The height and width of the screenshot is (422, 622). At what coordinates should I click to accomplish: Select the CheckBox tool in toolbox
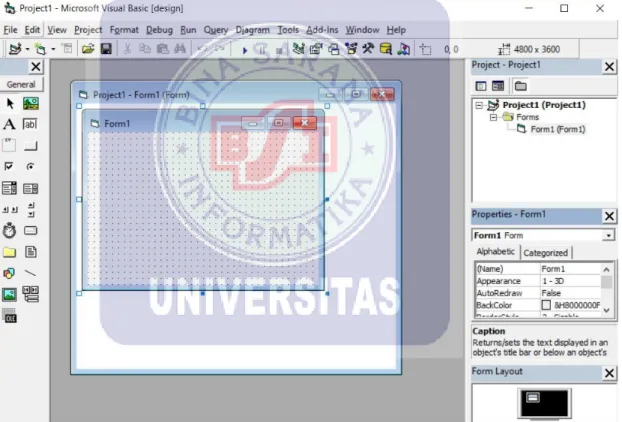(9, 167)
